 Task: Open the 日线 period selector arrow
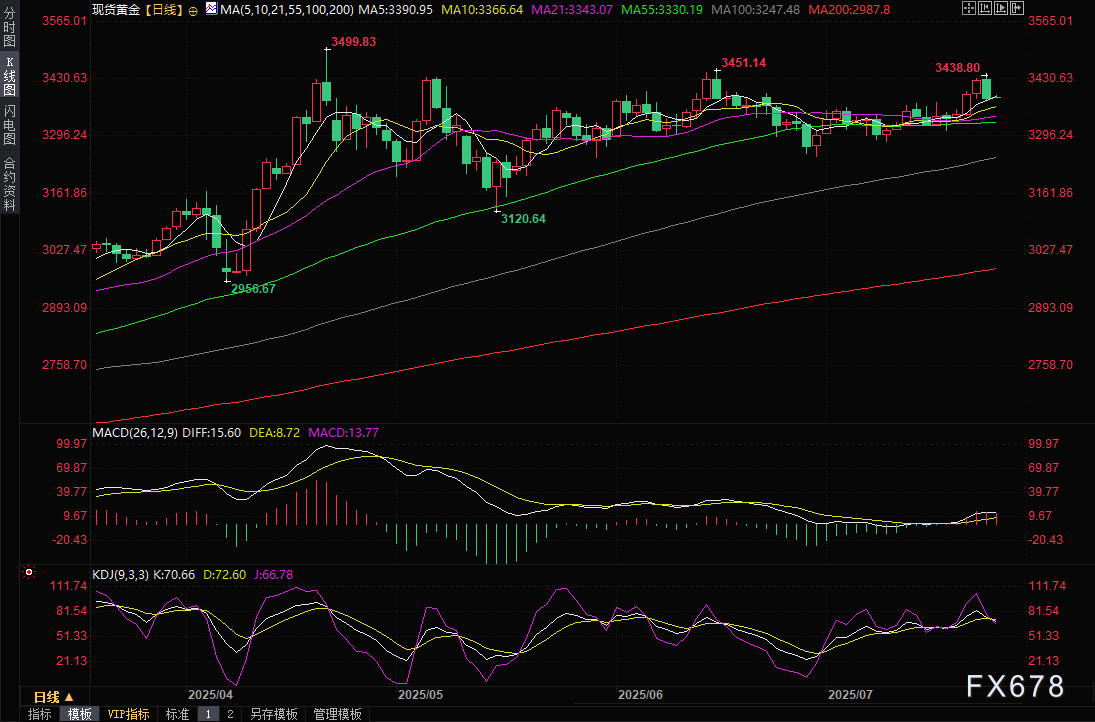69,697
